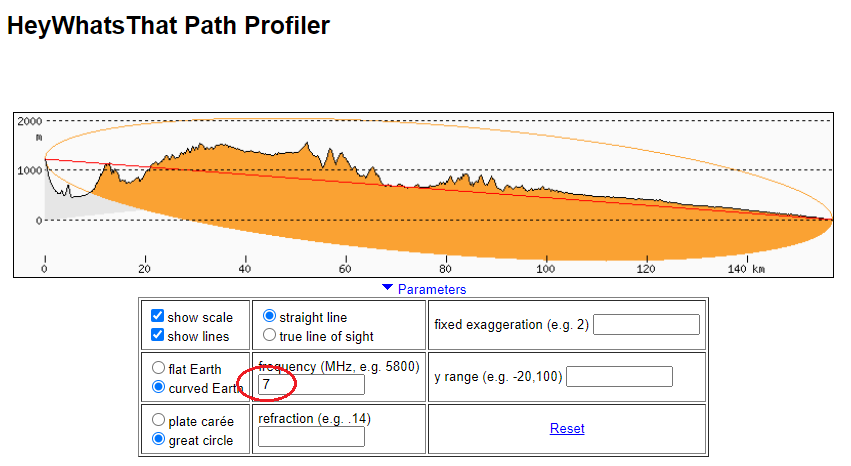Choose the curved Earth radio button
Viewport: 851px width, 466px height.
click(158, 387)
